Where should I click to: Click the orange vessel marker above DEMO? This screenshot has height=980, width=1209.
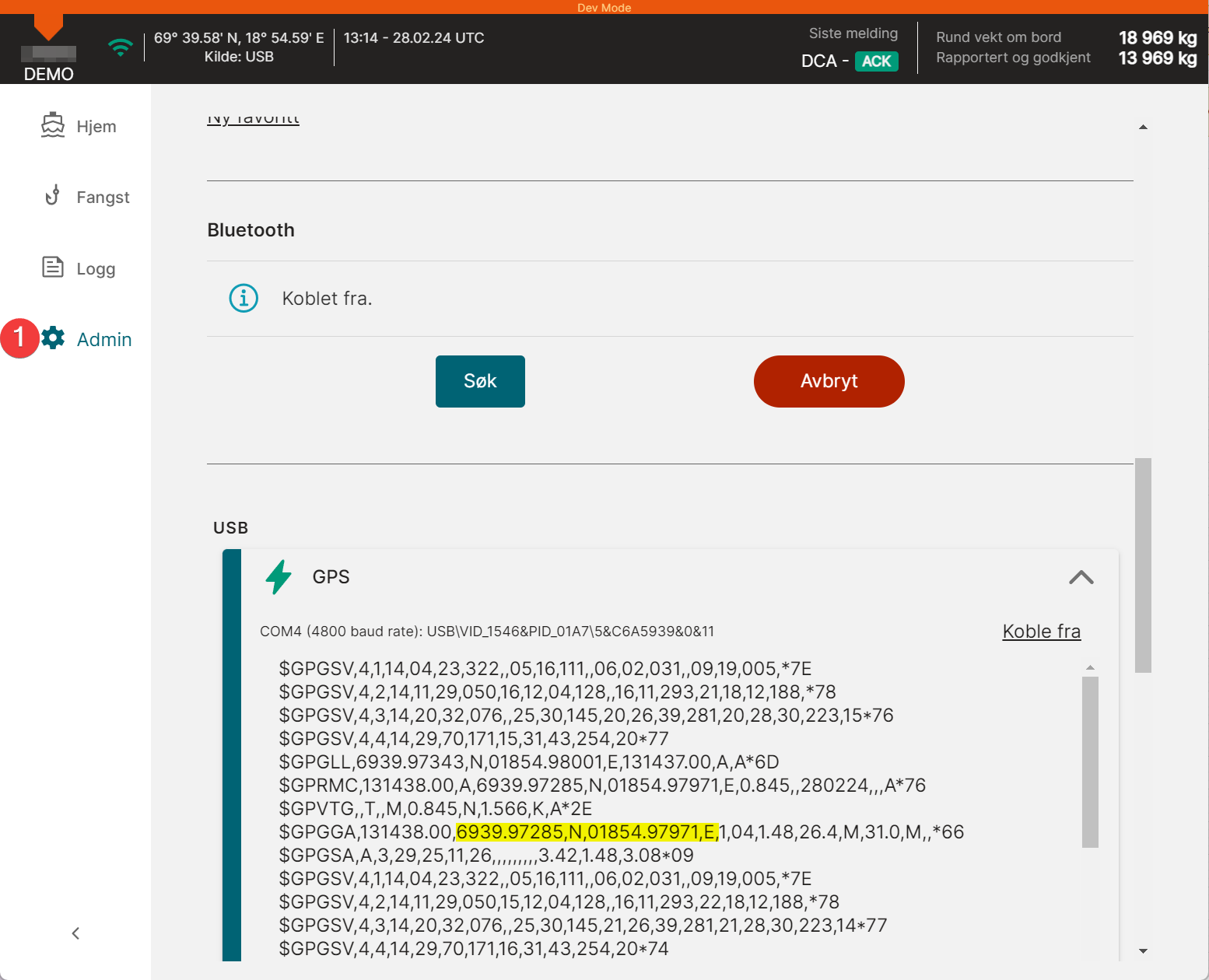(x=48, y=27)
